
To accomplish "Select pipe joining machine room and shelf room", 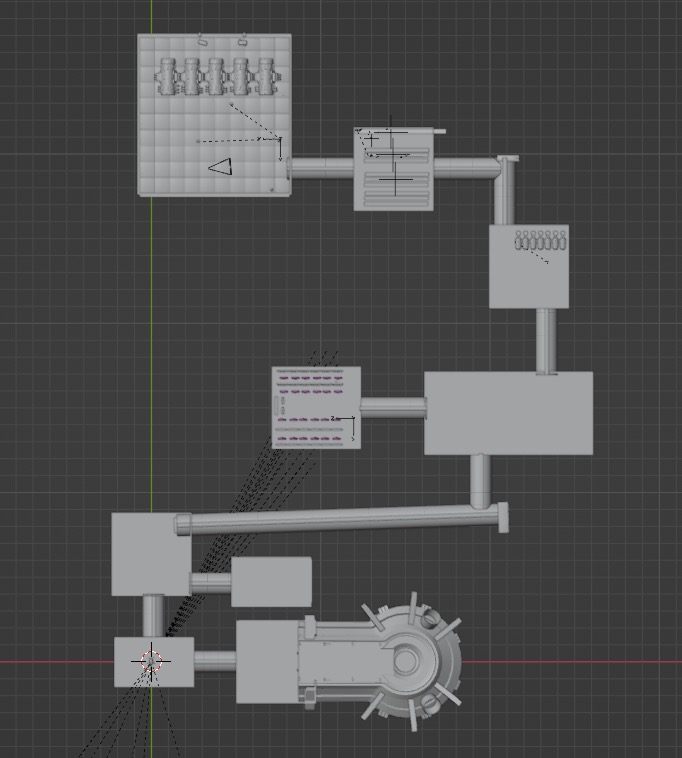I will point(322,168).
